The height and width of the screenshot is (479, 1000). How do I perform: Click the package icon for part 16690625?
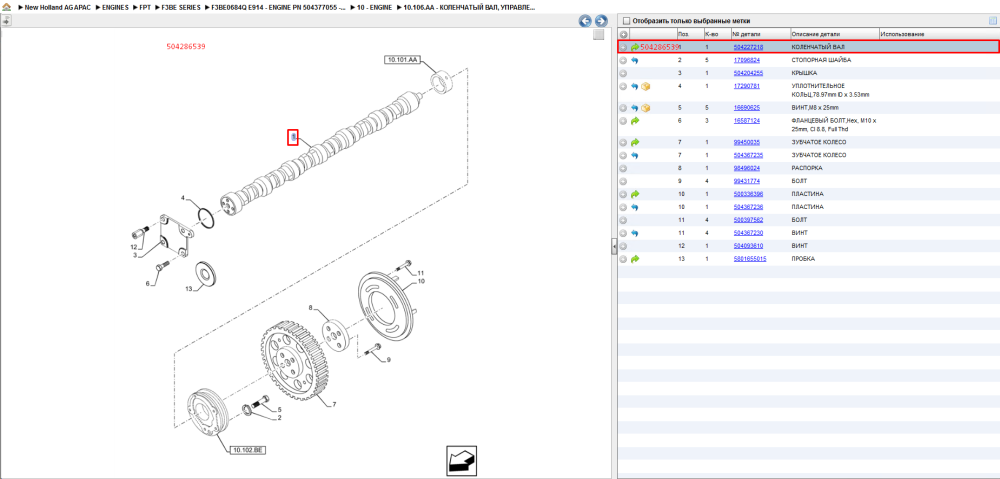pyautogui.click(x=645, y=108)
